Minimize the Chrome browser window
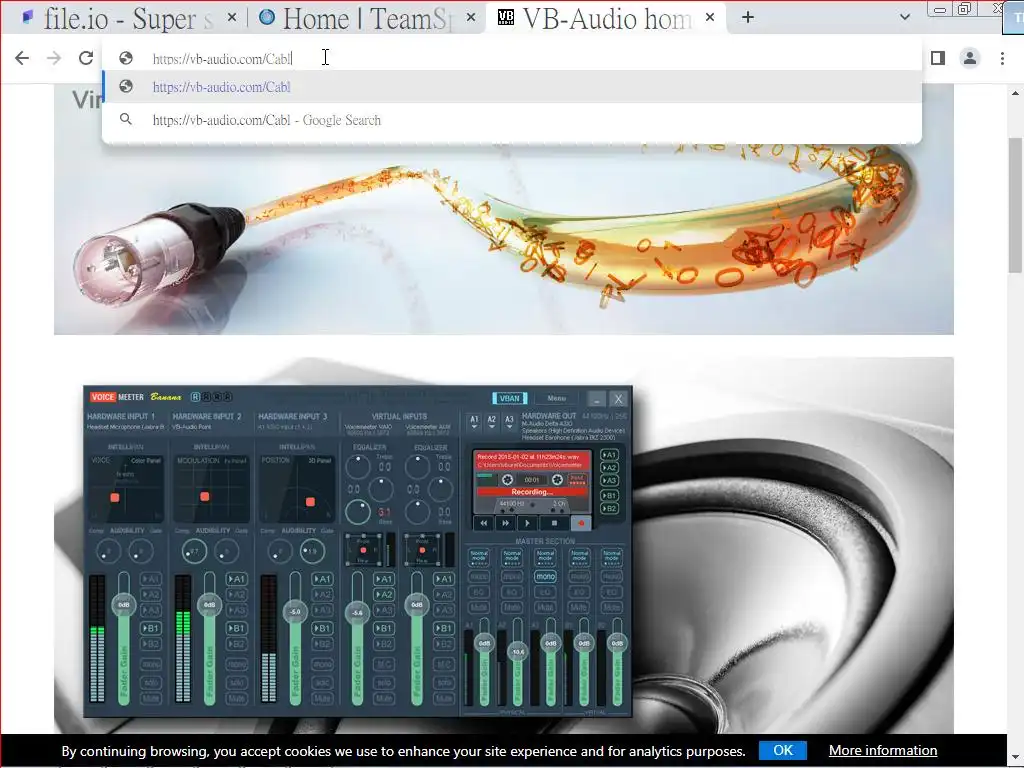 pyautogui.click(x=940, y=9)
